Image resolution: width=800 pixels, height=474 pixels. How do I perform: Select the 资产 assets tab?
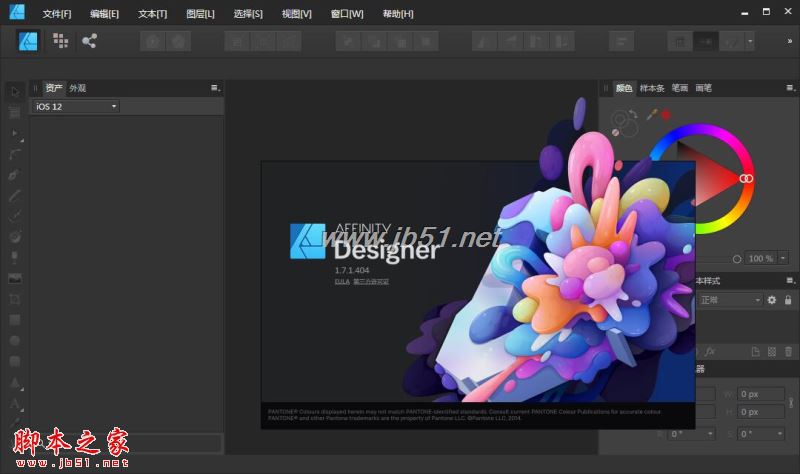pyautogui.click(x=54, y=88)
